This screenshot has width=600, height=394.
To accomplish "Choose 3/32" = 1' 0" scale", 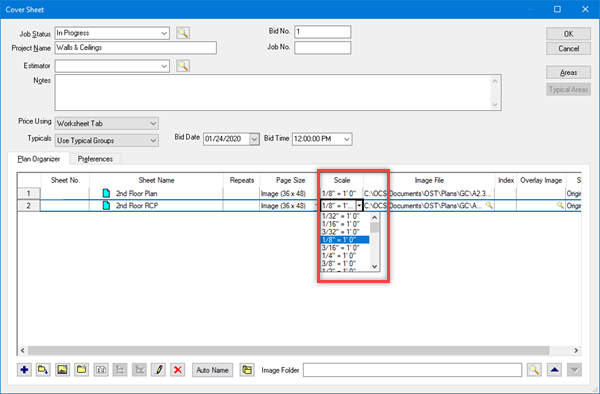I will pos(341,232).
